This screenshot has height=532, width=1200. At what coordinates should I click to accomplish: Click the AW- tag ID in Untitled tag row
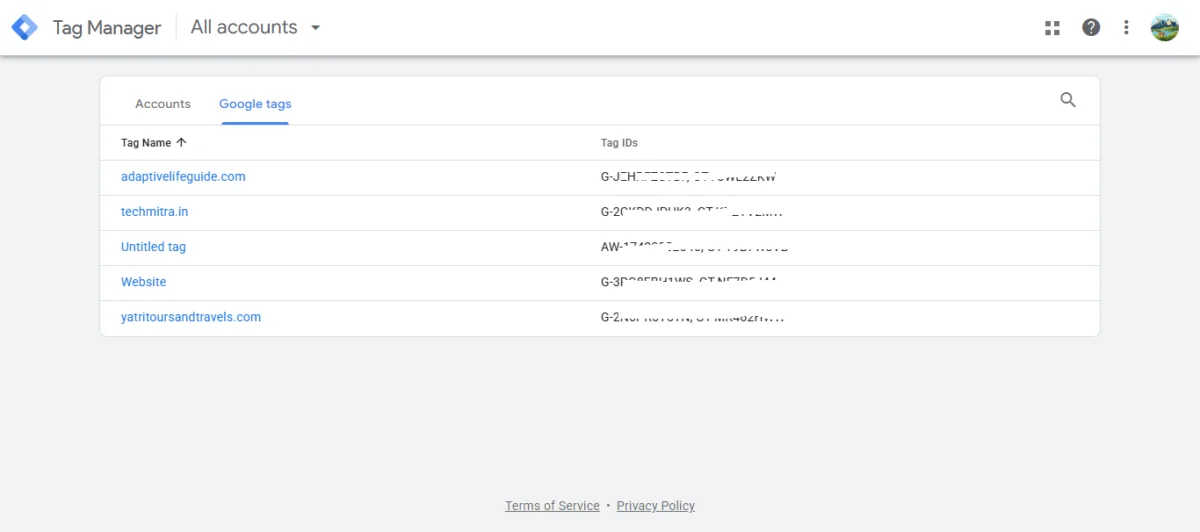(694, 247)
